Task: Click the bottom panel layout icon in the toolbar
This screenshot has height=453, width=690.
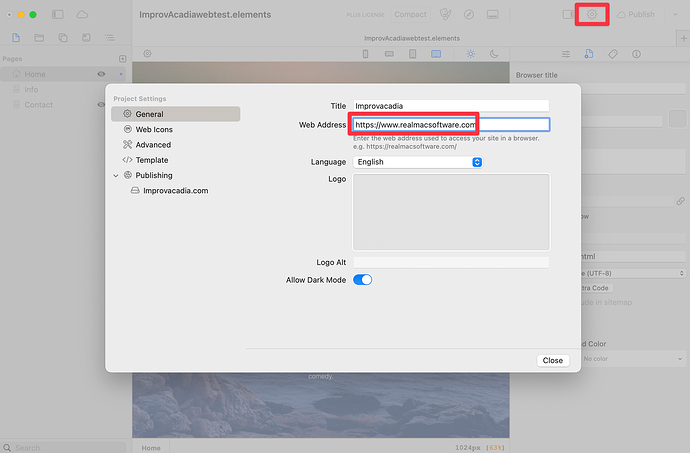Action: tap(492, 15)
